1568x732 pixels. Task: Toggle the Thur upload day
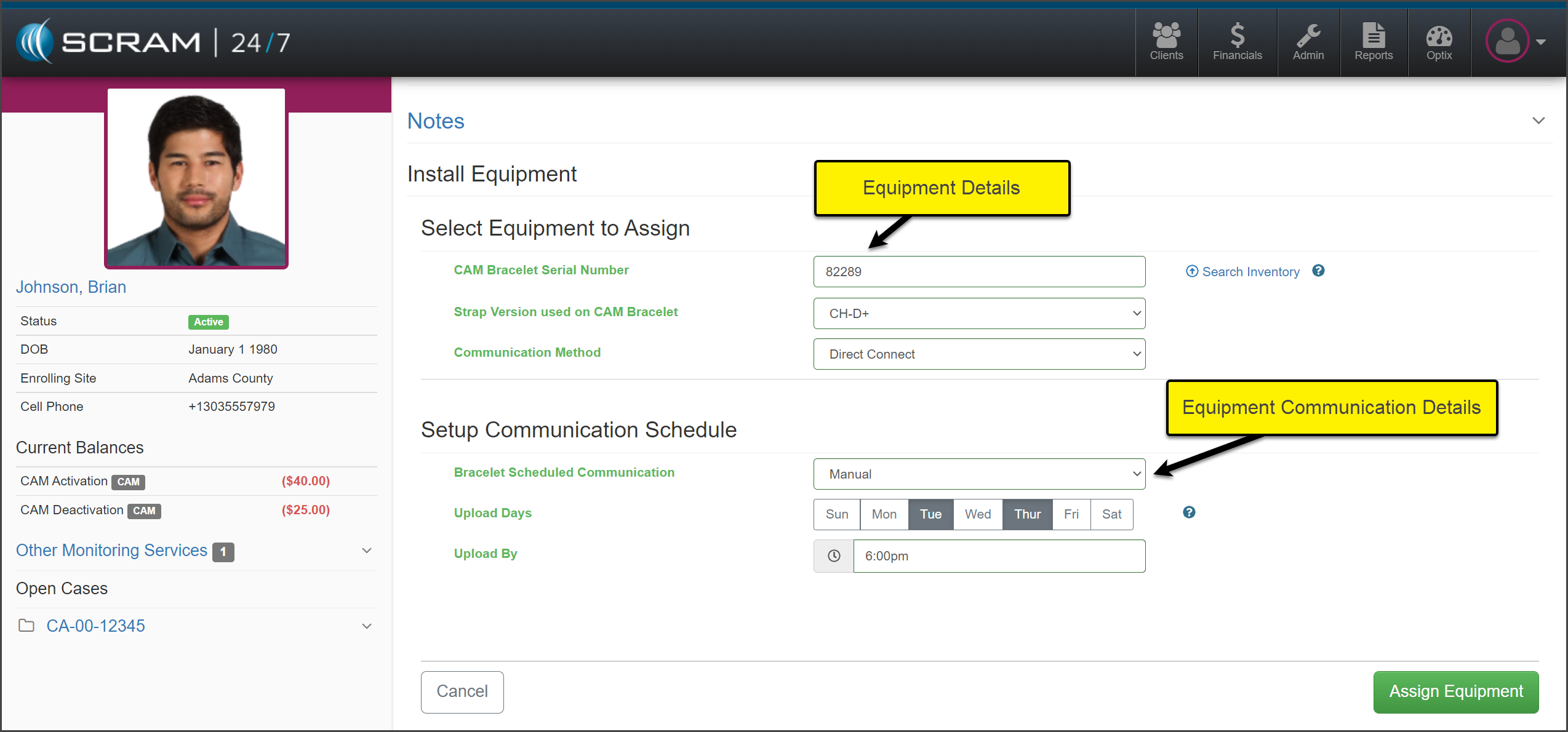1027,514
